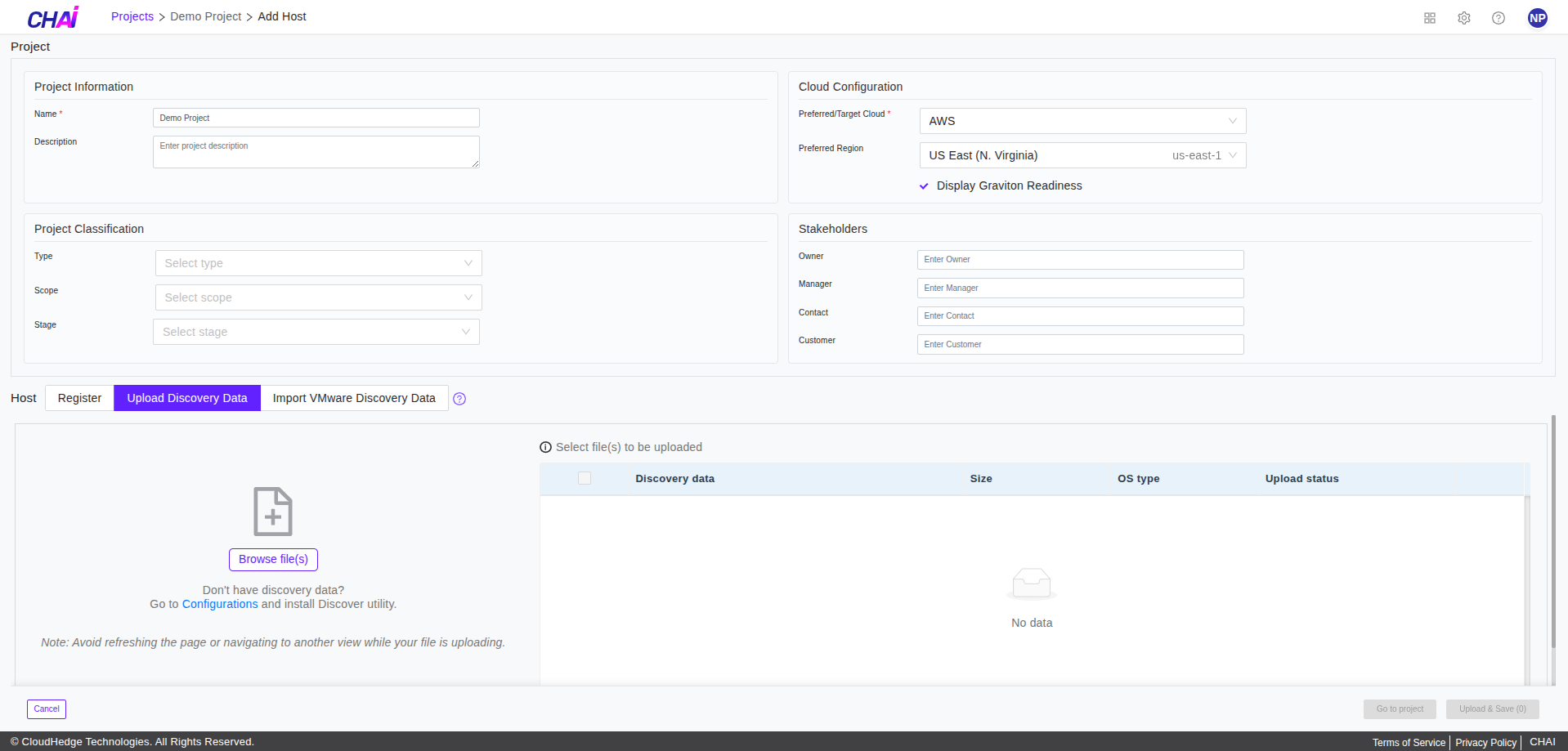This screenshot has height=751, width=1568.
Task: Open Demo Project breadcrumb
Action: coord(205,16)
